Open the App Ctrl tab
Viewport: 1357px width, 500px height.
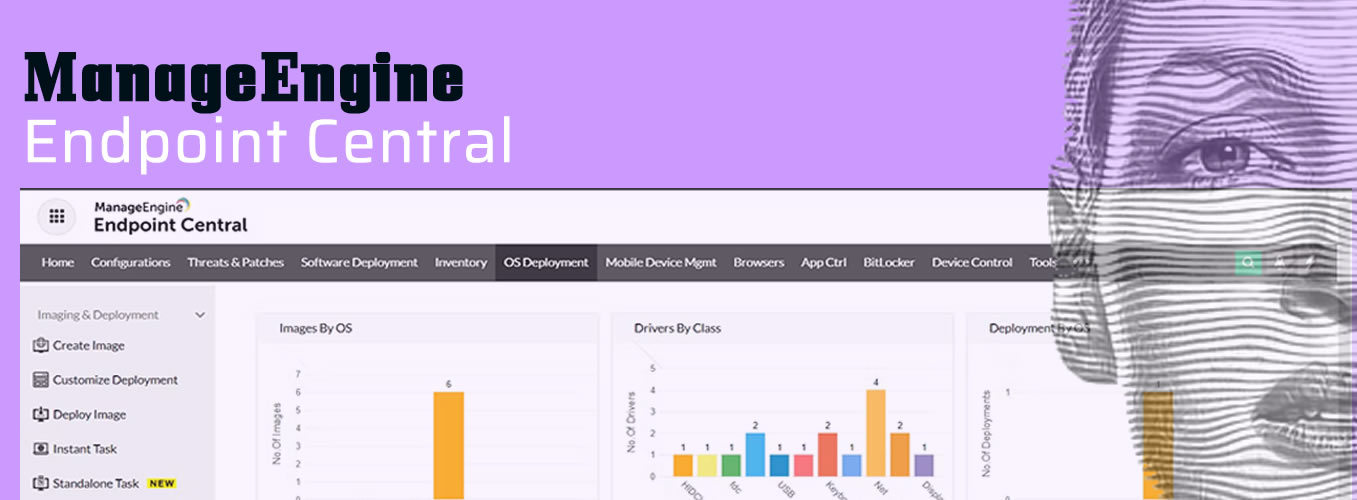[824, 263]
